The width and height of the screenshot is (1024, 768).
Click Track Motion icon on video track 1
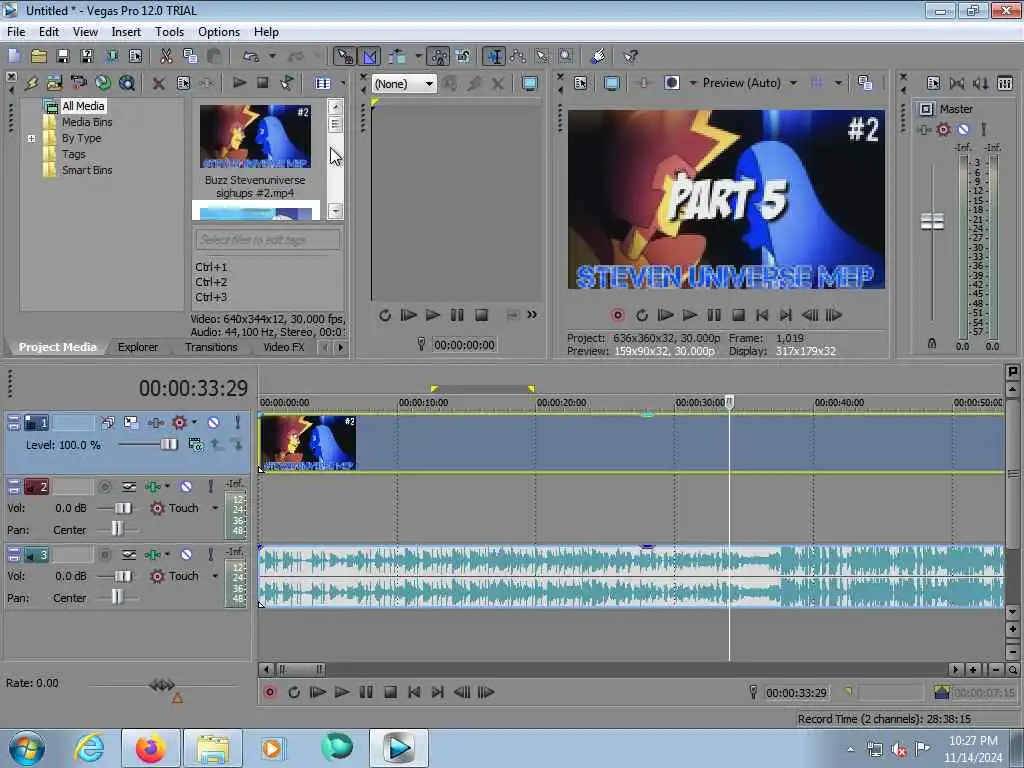click(x=131, y=423)
